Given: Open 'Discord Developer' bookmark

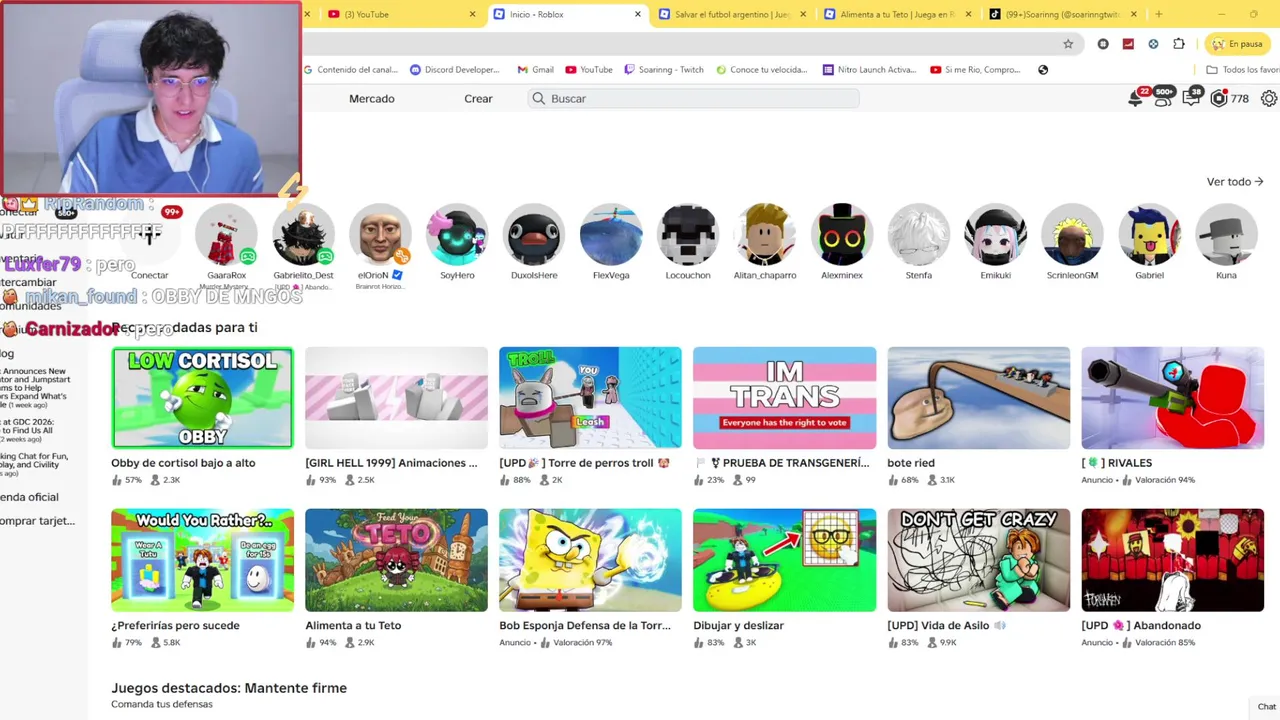Looking at the screenshot, I should (455, 70).
